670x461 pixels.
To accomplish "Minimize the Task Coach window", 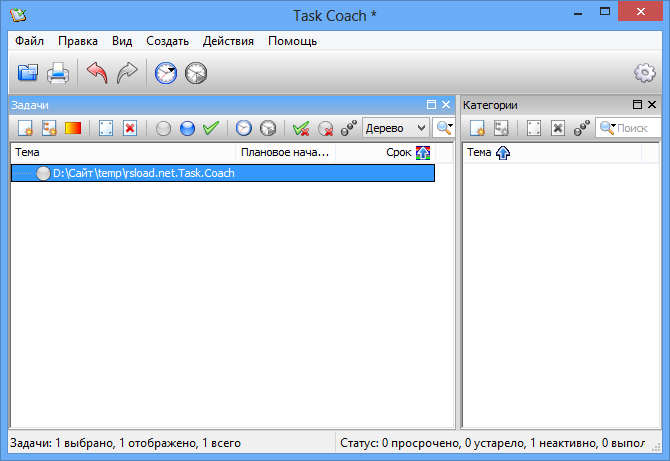I will [x=578, y=12].
